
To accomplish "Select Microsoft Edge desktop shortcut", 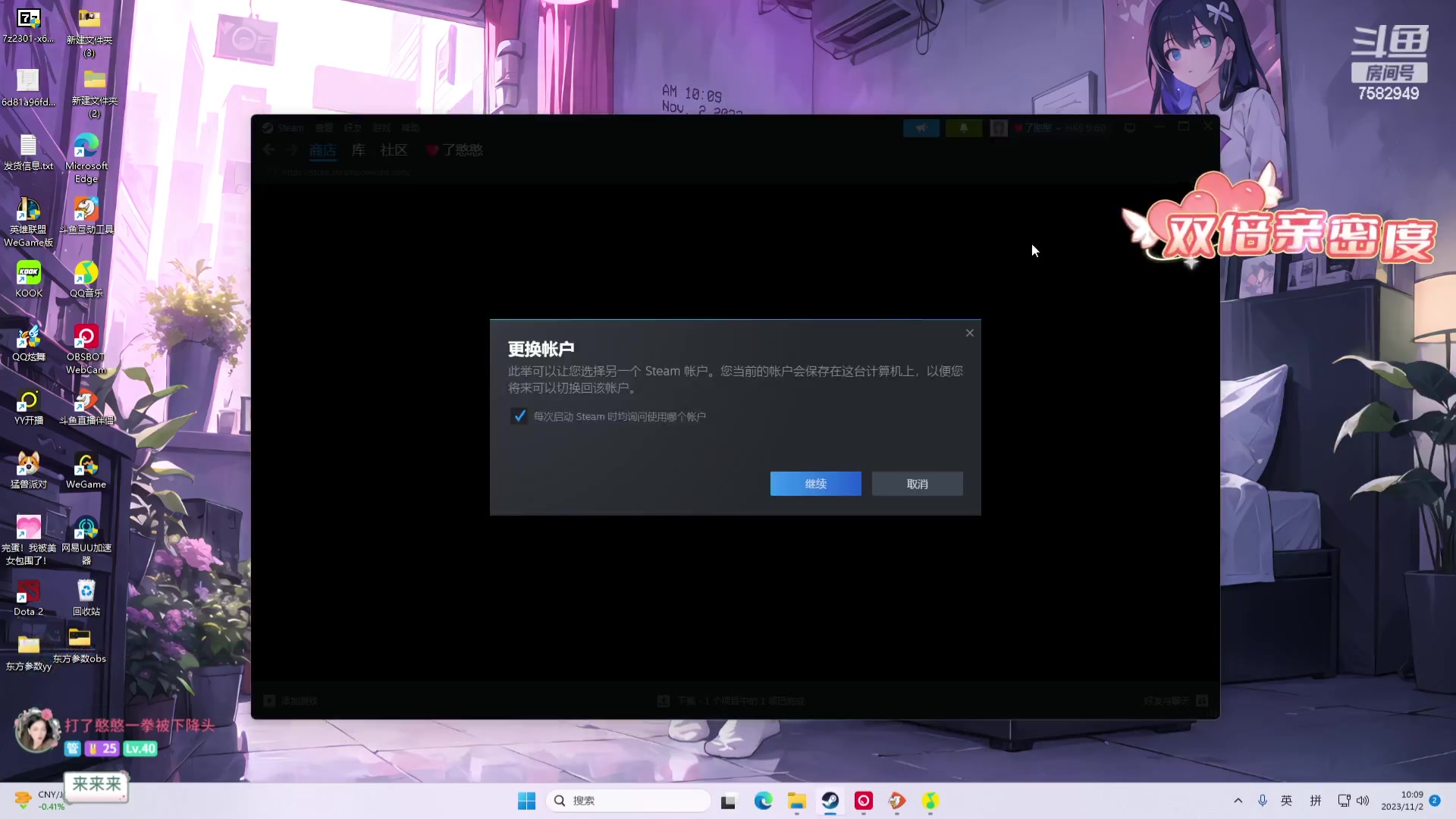I will coord(86,158).
